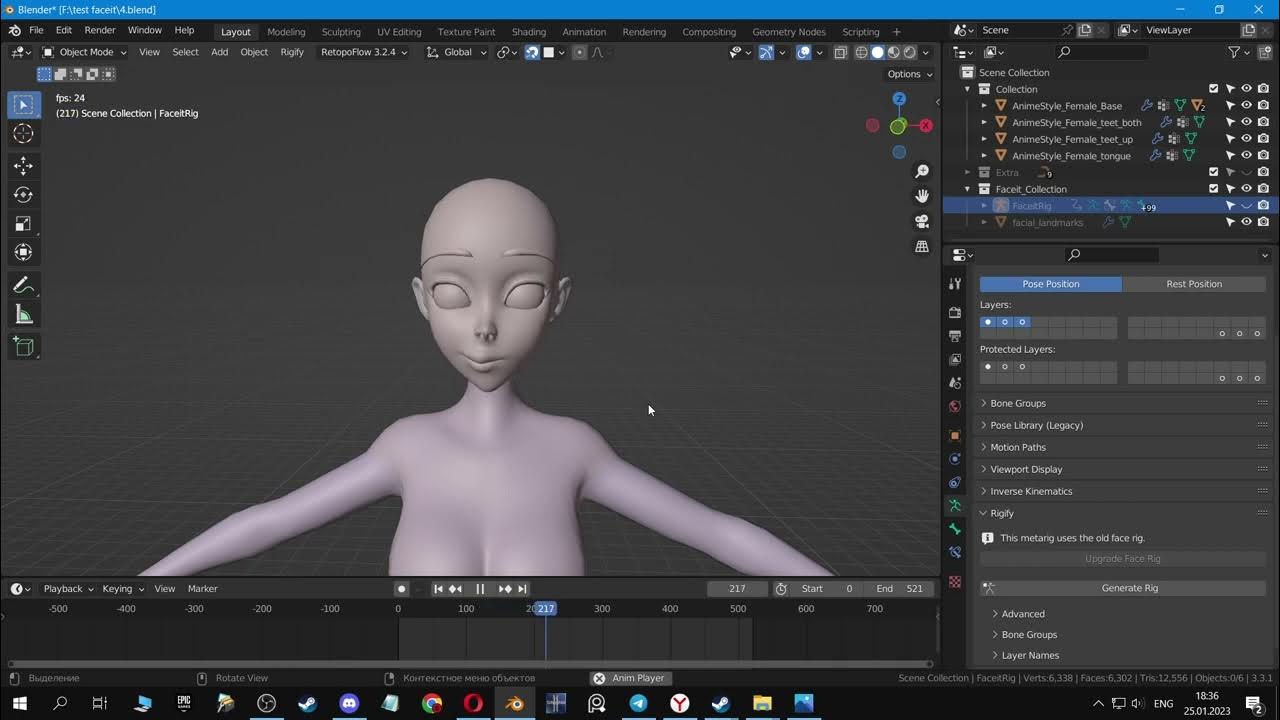Choose the Annotate tool
Viewport: 1280px width, 720px height.
(23, 286)
